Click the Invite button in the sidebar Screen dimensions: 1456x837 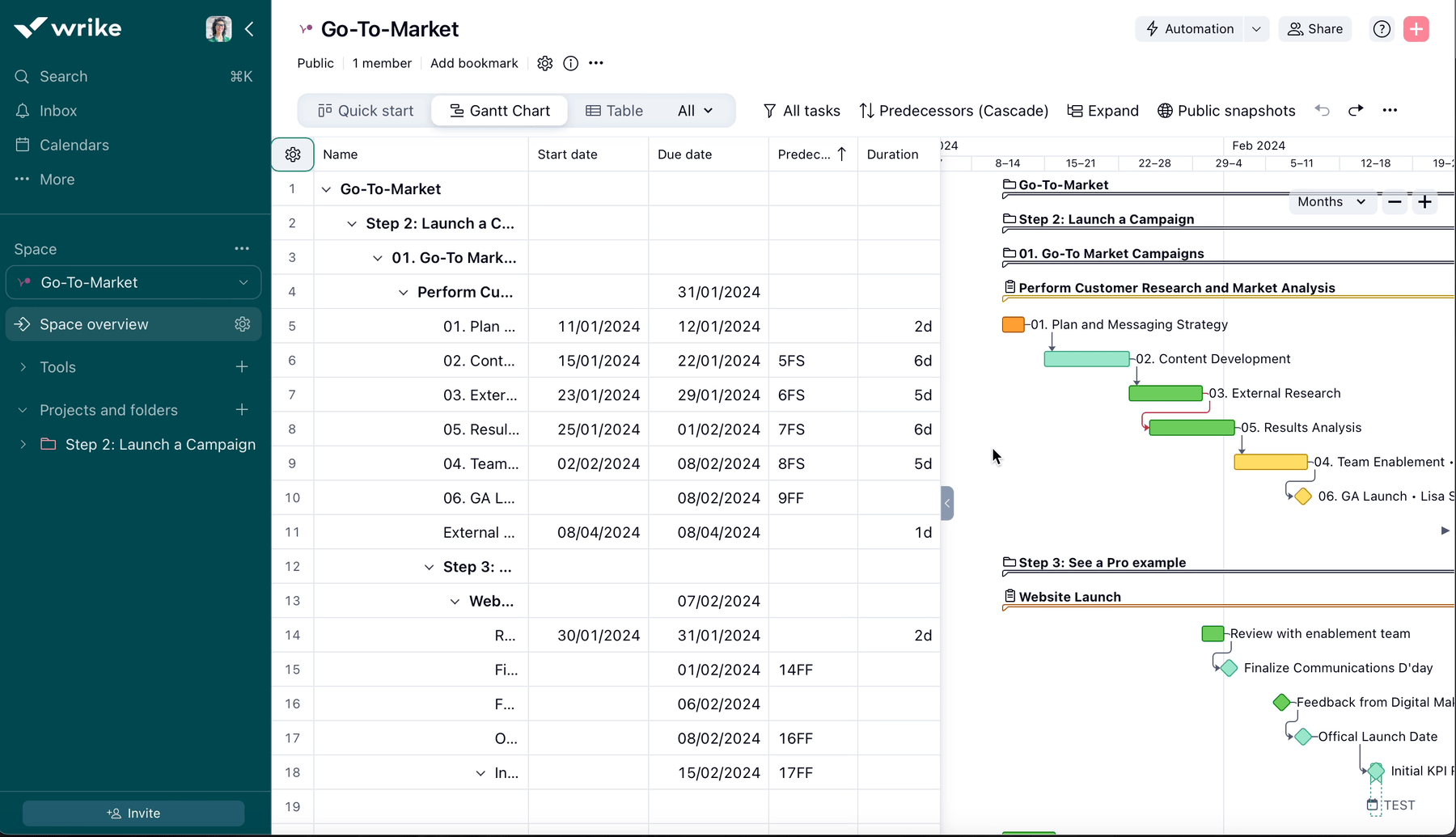tap(133, 814)
